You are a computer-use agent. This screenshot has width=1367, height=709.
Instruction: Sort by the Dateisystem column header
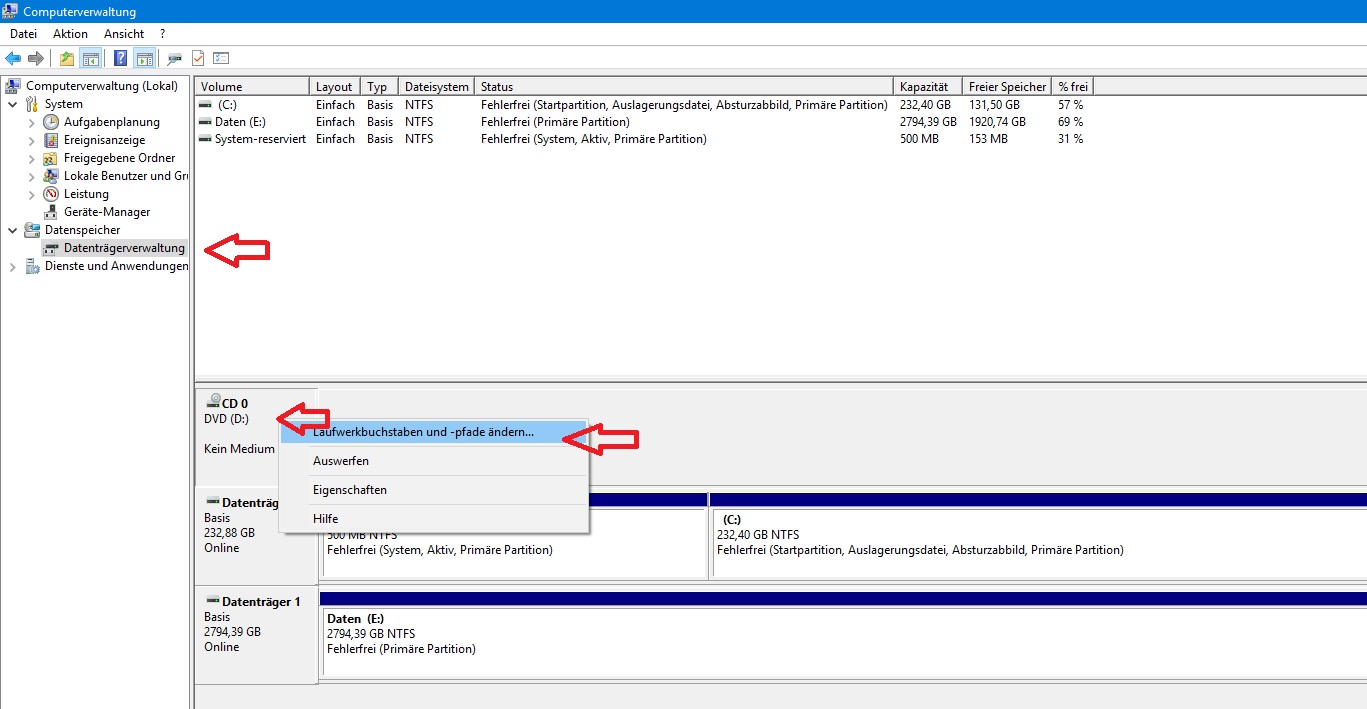pyautogui.click(x=436, y=87)
